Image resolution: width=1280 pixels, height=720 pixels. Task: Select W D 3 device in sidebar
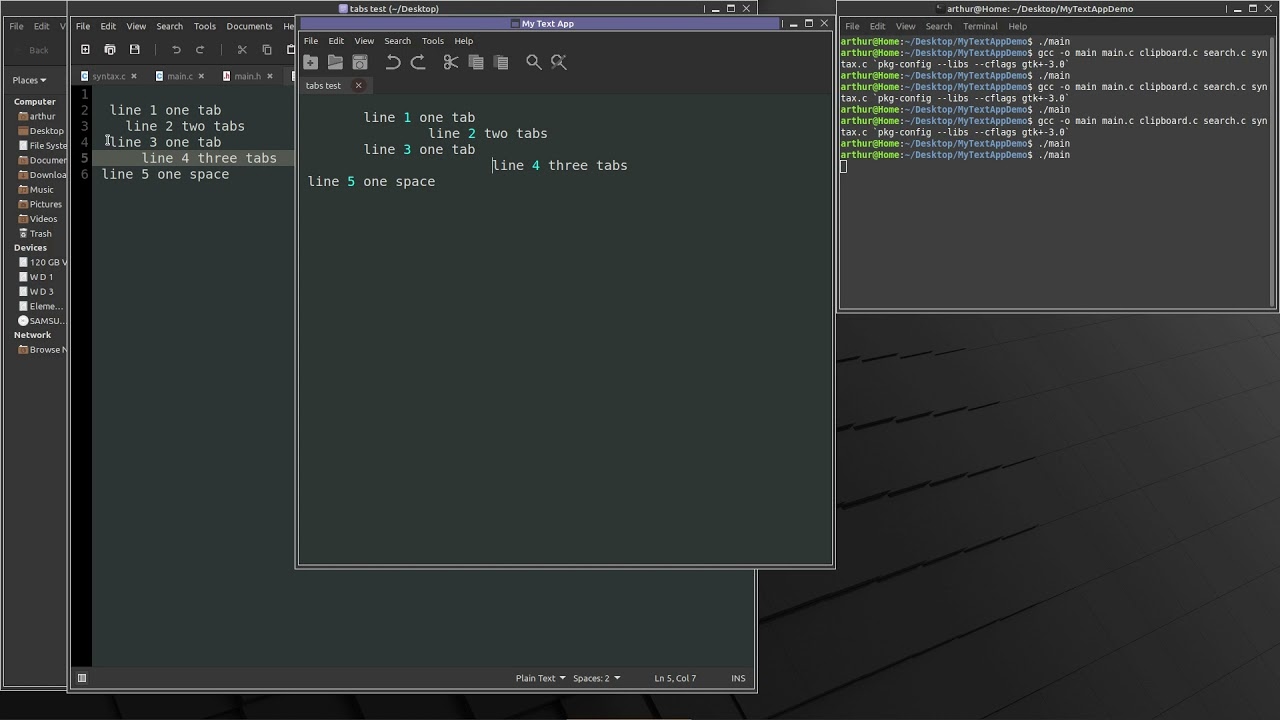click(x=37, y=292)
